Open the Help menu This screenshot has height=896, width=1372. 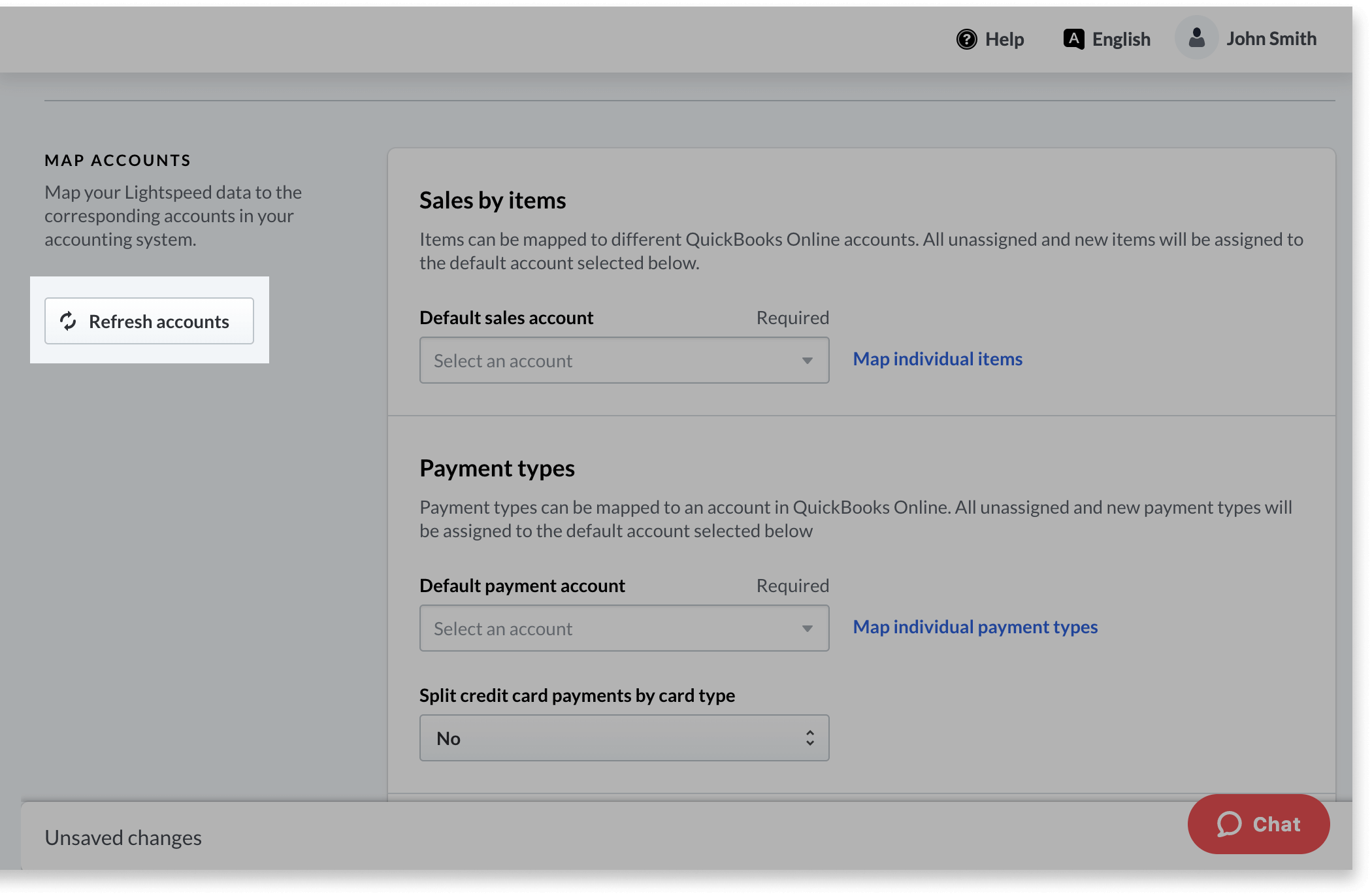click(x=990, y=39)
